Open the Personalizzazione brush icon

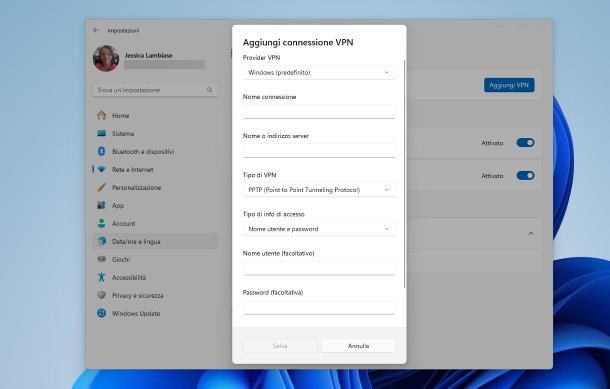102,187
